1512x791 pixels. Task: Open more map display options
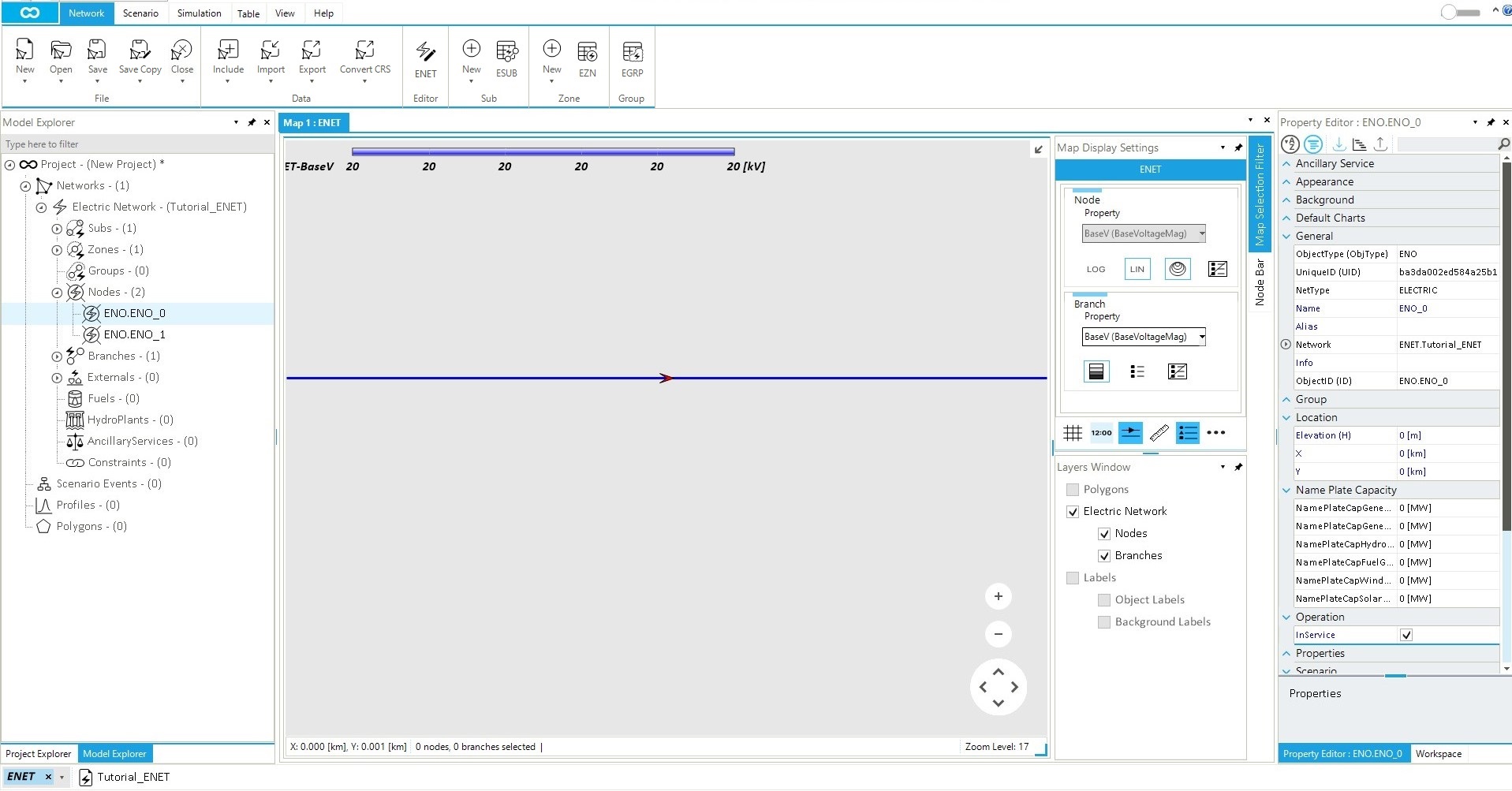click(1215, 432)
